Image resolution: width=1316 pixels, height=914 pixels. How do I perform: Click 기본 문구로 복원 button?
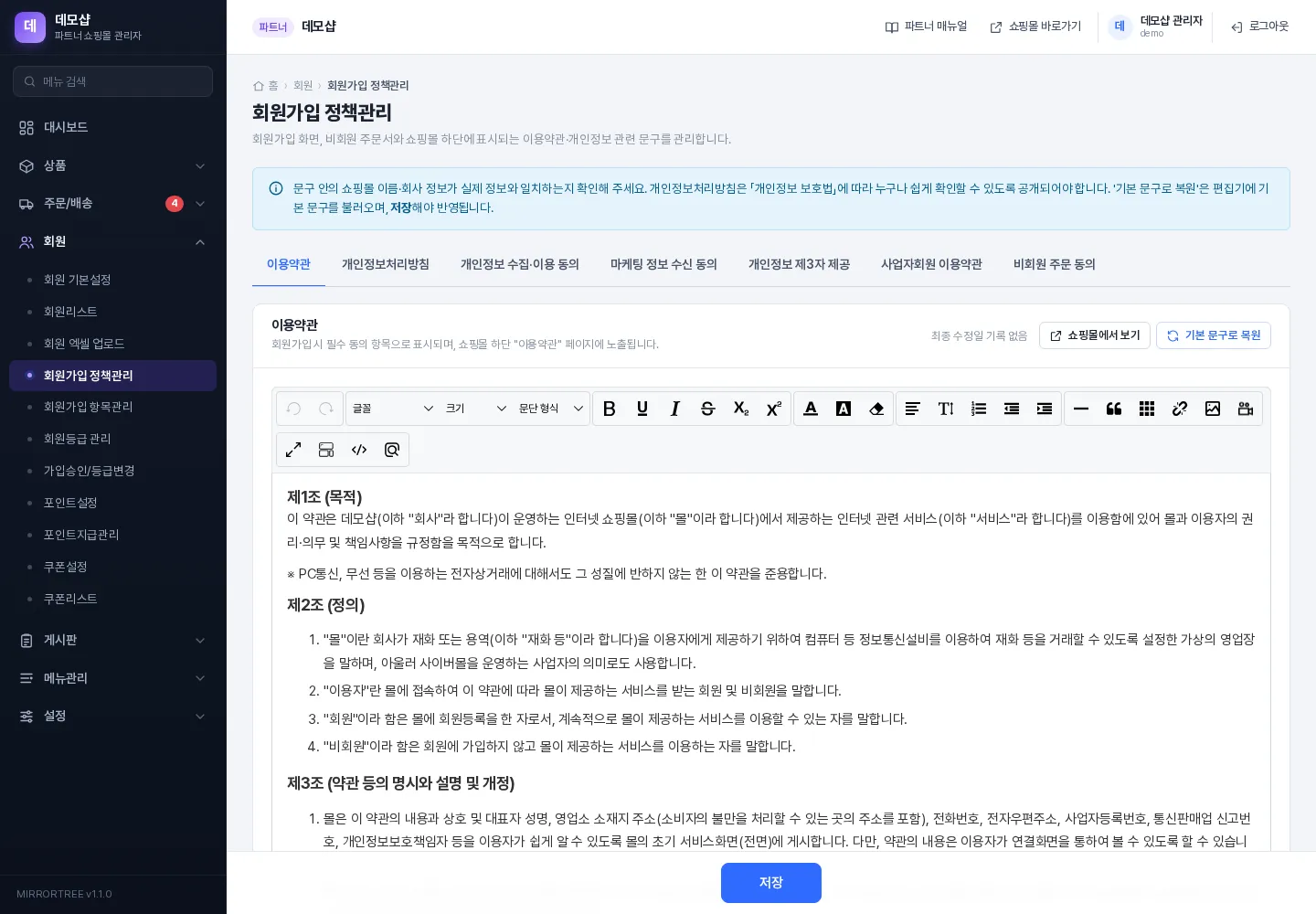(1214, 335)
